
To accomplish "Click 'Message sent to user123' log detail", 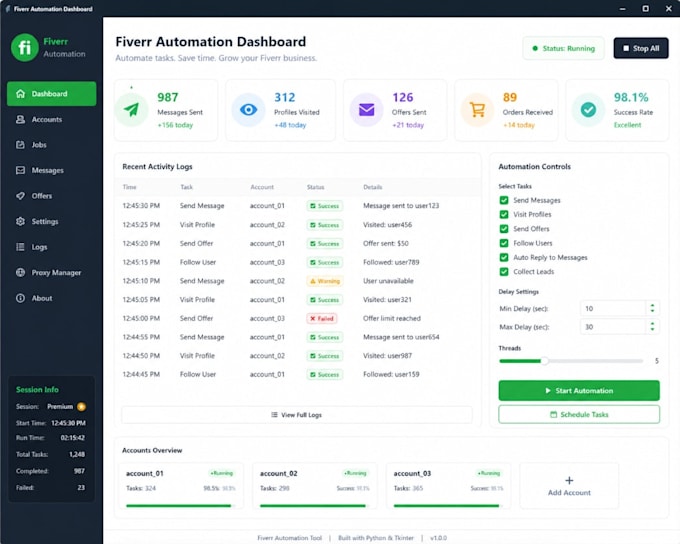I will (401, 206).
